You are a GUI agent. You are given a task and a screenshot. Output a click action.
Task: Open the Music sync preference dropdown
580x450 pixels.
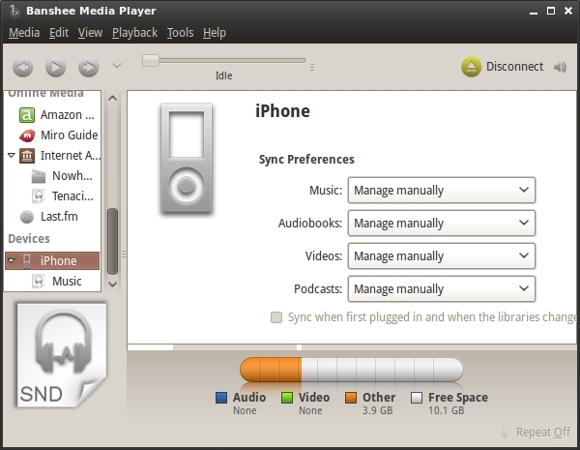441,190
